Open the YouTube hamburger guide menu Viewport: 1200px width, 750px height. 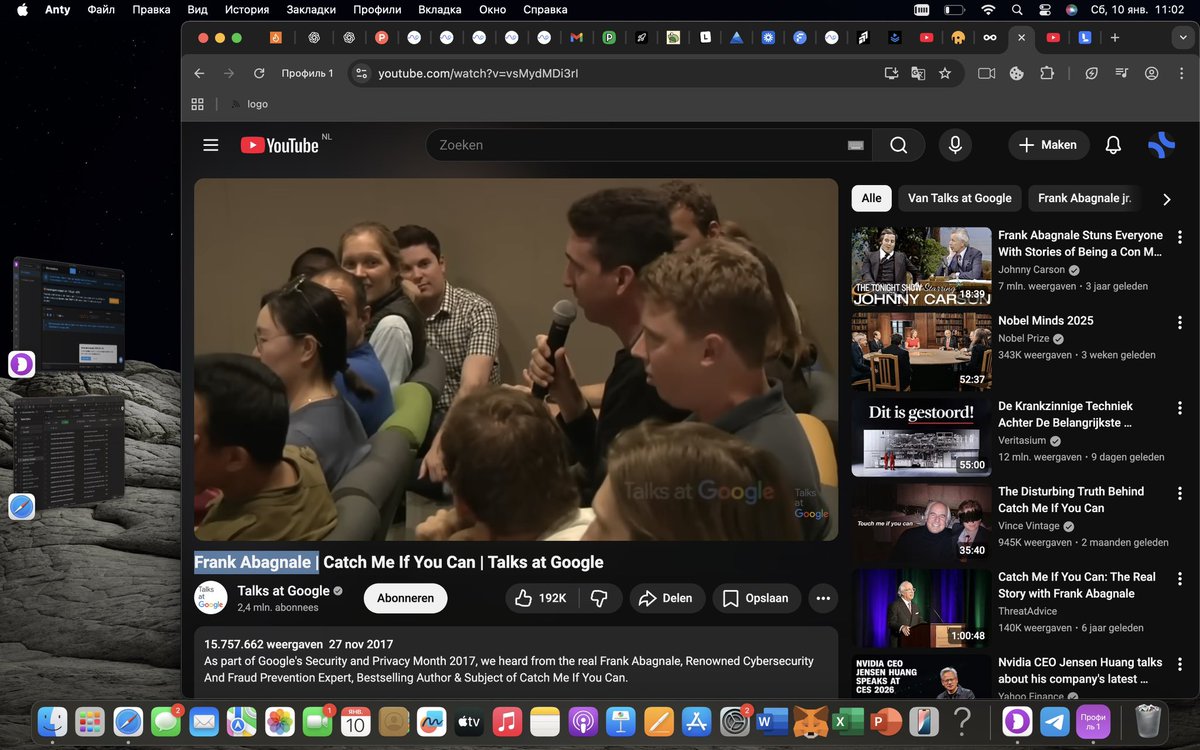click(x=210, y=145)
